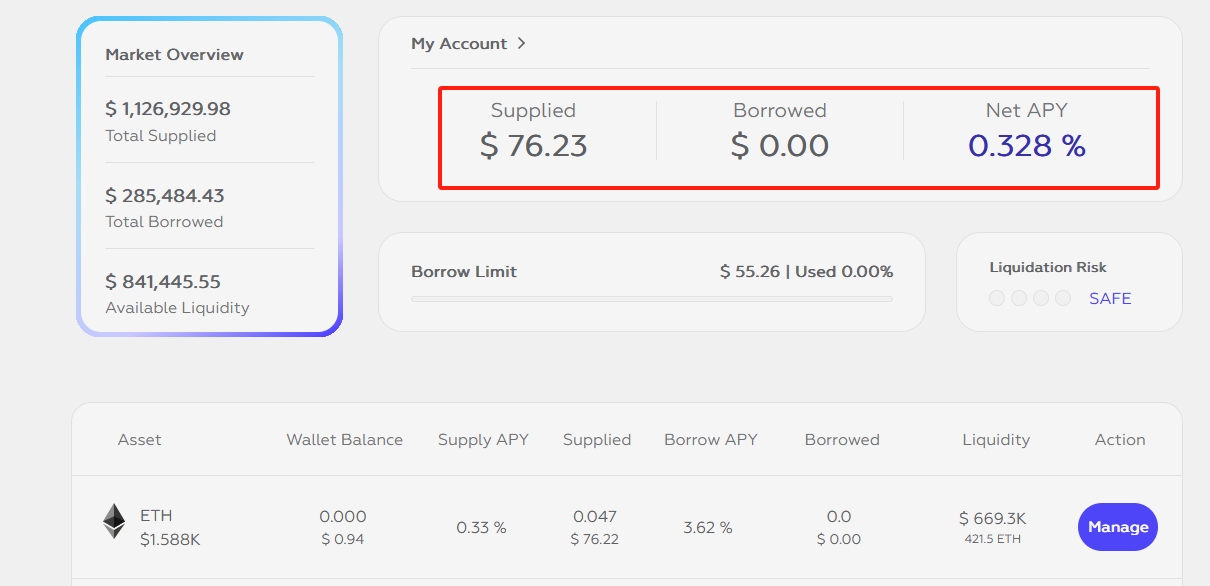Select Total Borrowed figure in Market Overview

[x=165, y=195]
